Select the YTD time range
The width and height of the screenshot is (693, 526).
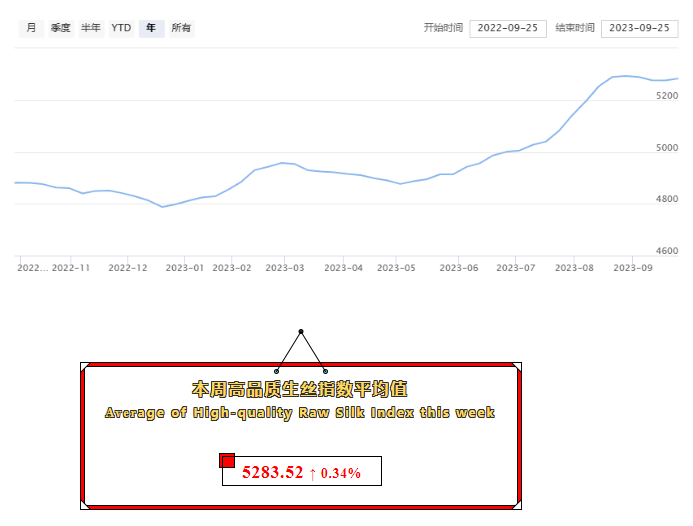[121, 28]
